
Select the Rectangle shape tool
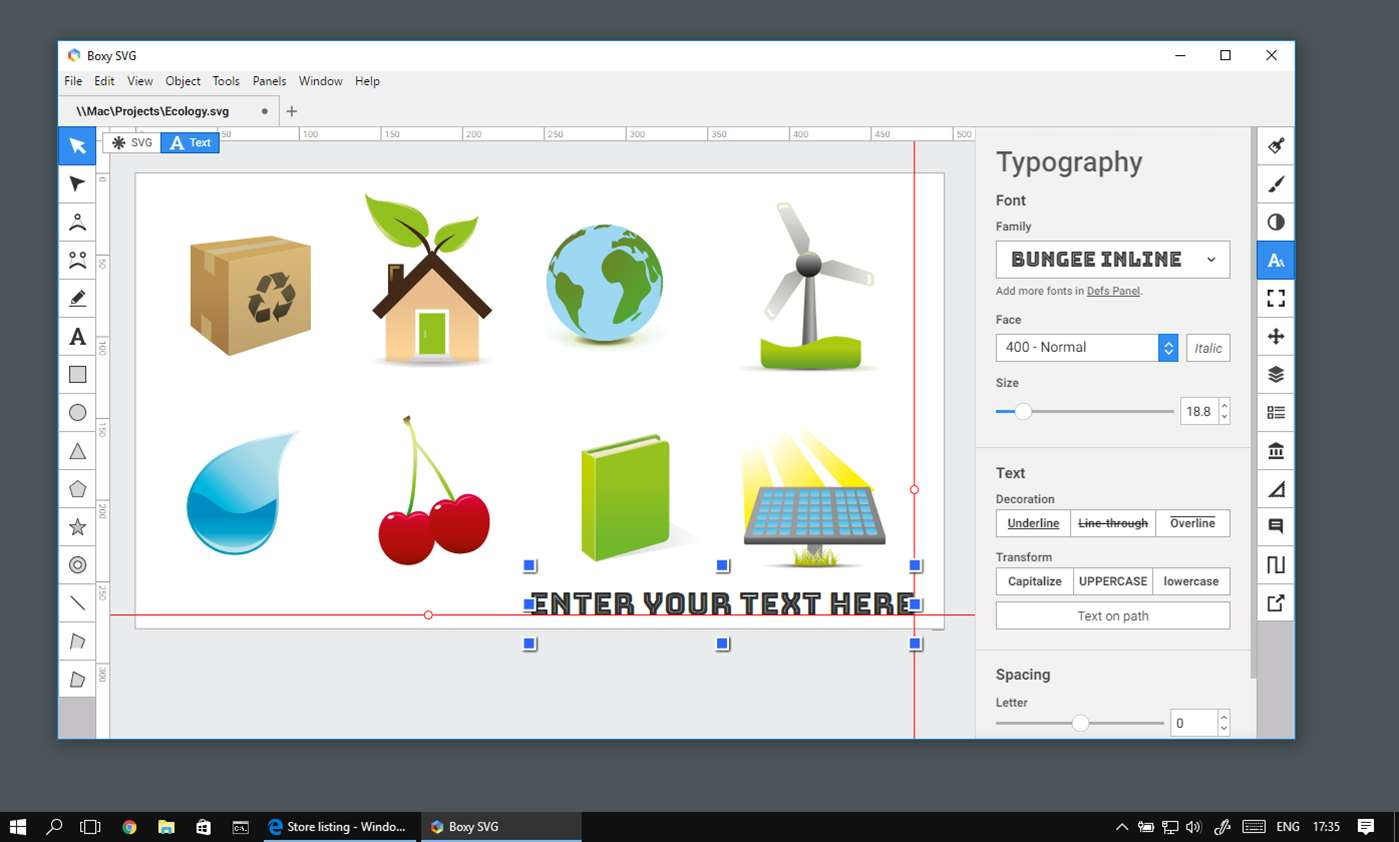77,375
